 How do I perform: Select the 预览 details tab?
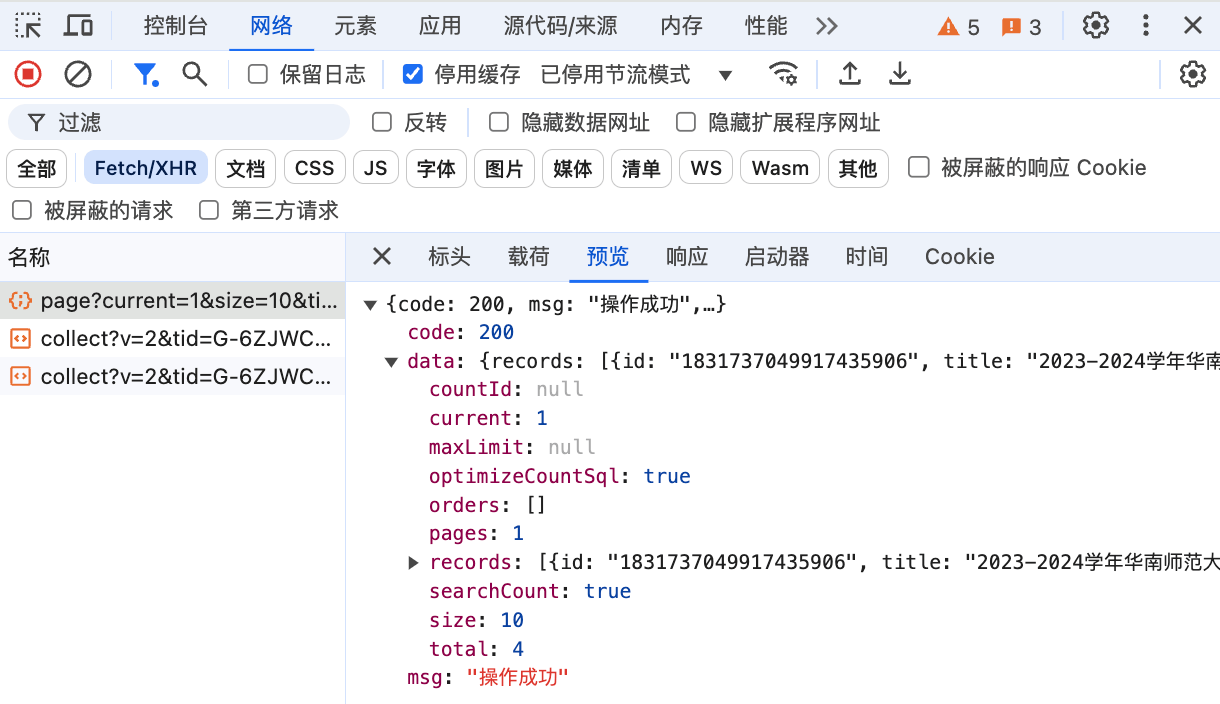(x=608, y=257)
